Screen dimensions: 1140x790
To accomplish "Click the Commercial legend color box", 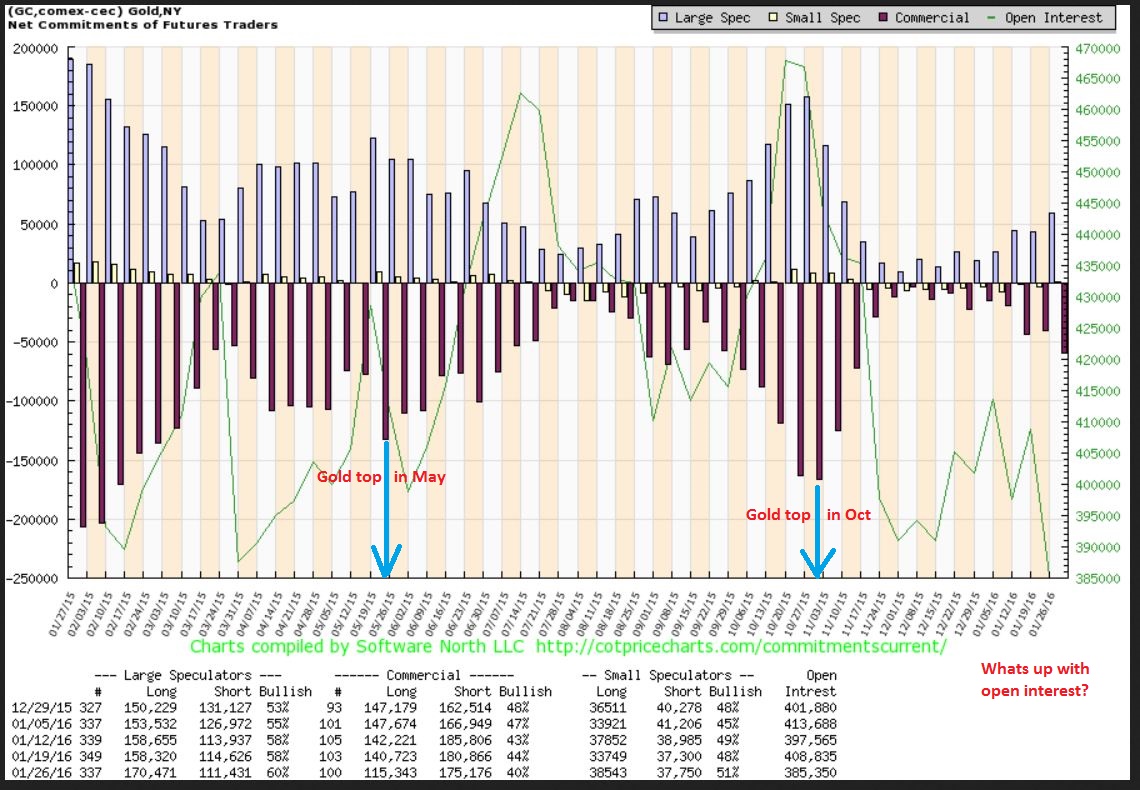I will pos(883,17).
